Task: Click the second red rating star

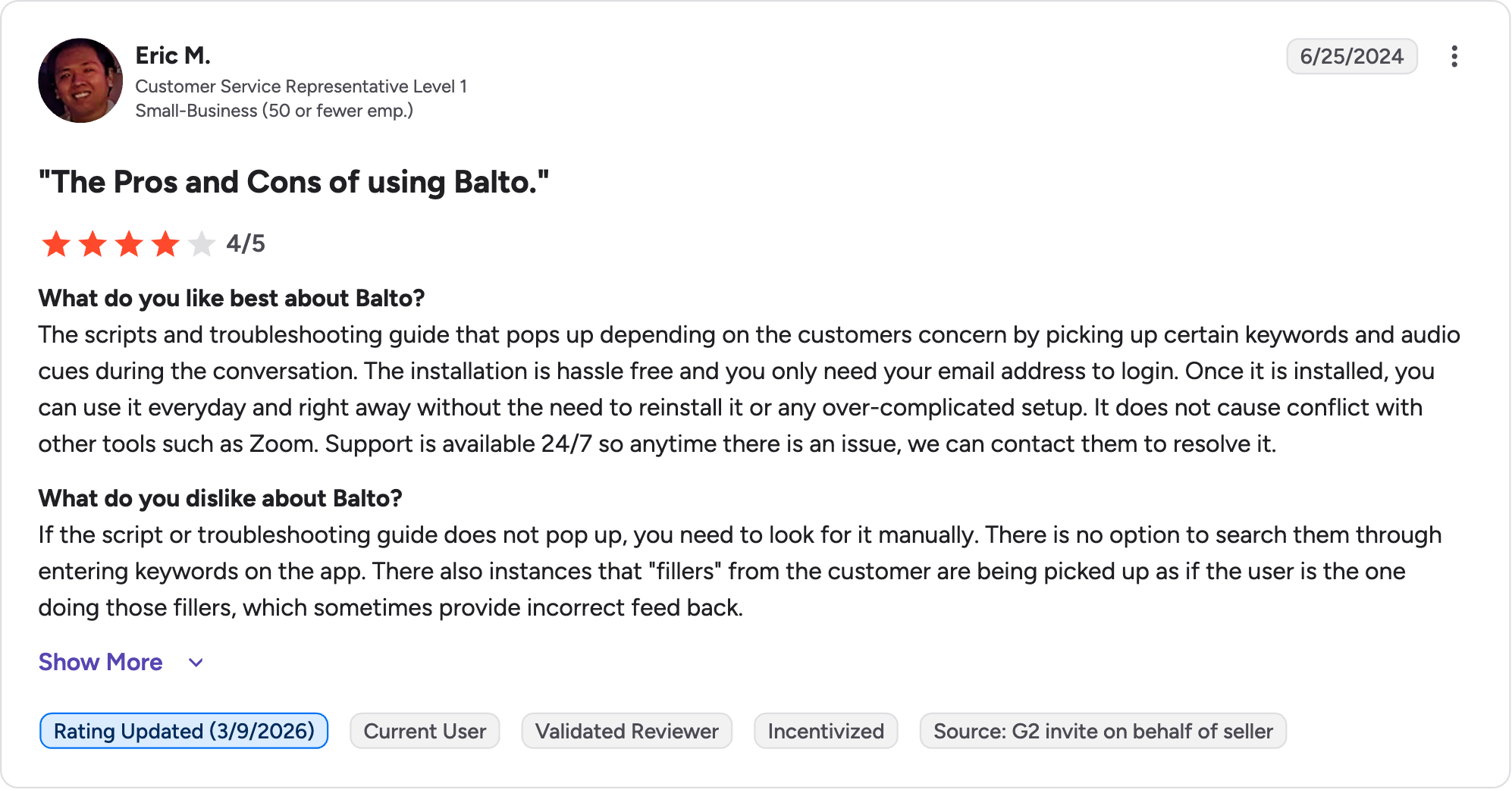Action: click(93, 244)
